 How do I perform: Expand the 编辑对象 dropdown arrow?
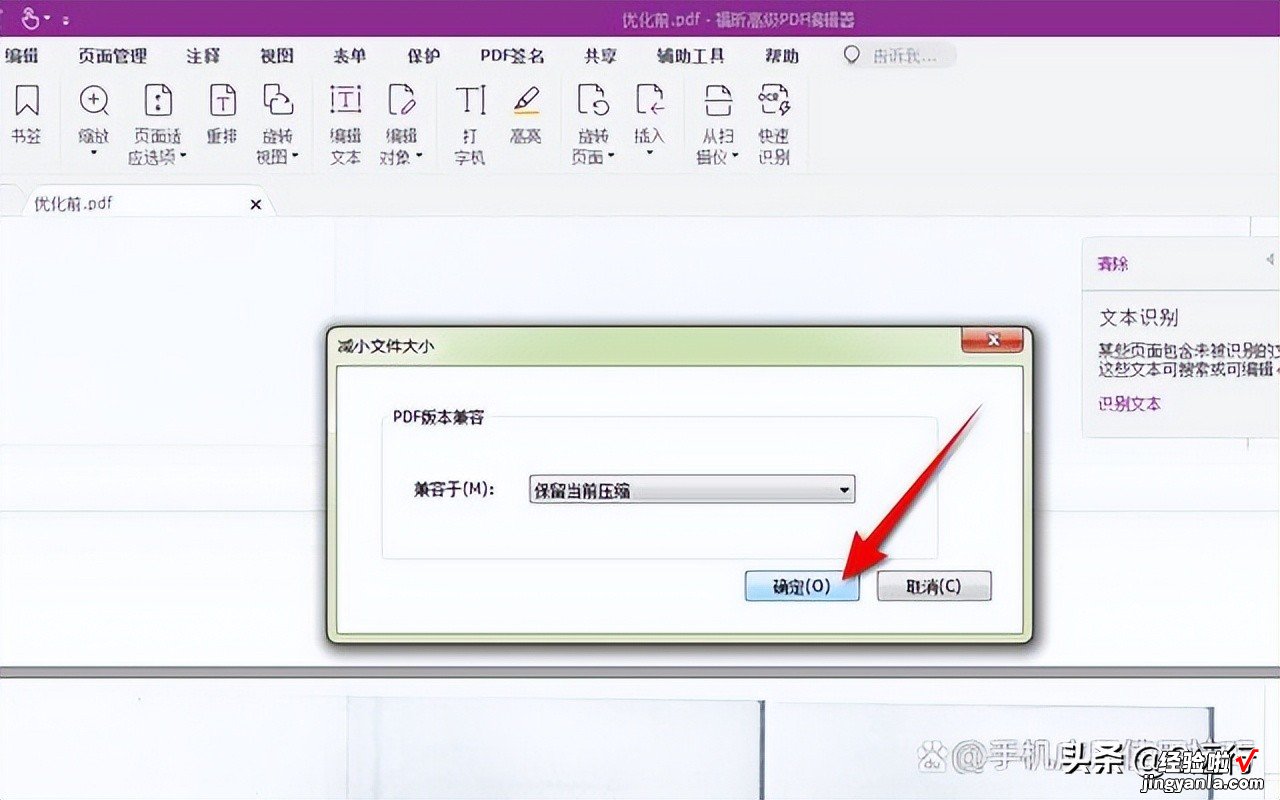pos(419,156)
